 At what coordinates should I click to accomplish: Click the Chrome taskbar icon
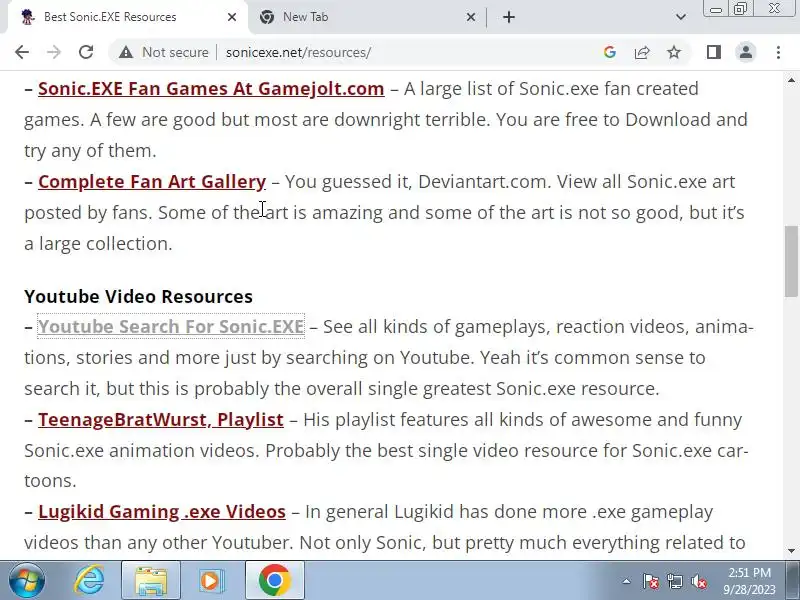[x=274, y=581]
